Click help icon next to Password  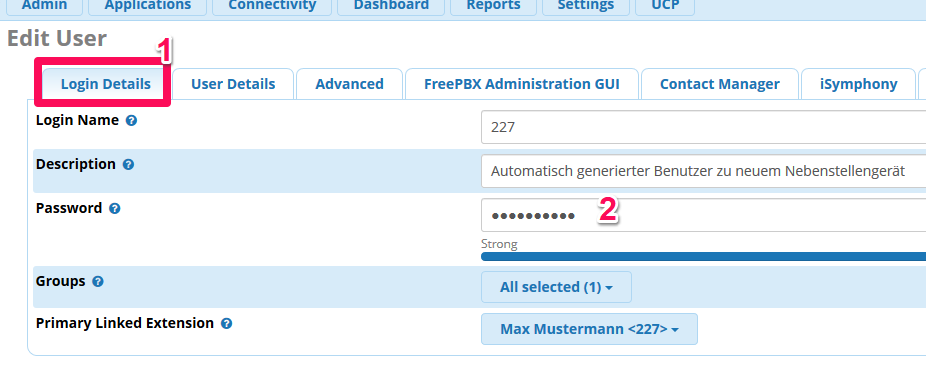pyautogui.click(x=115, y=208)
